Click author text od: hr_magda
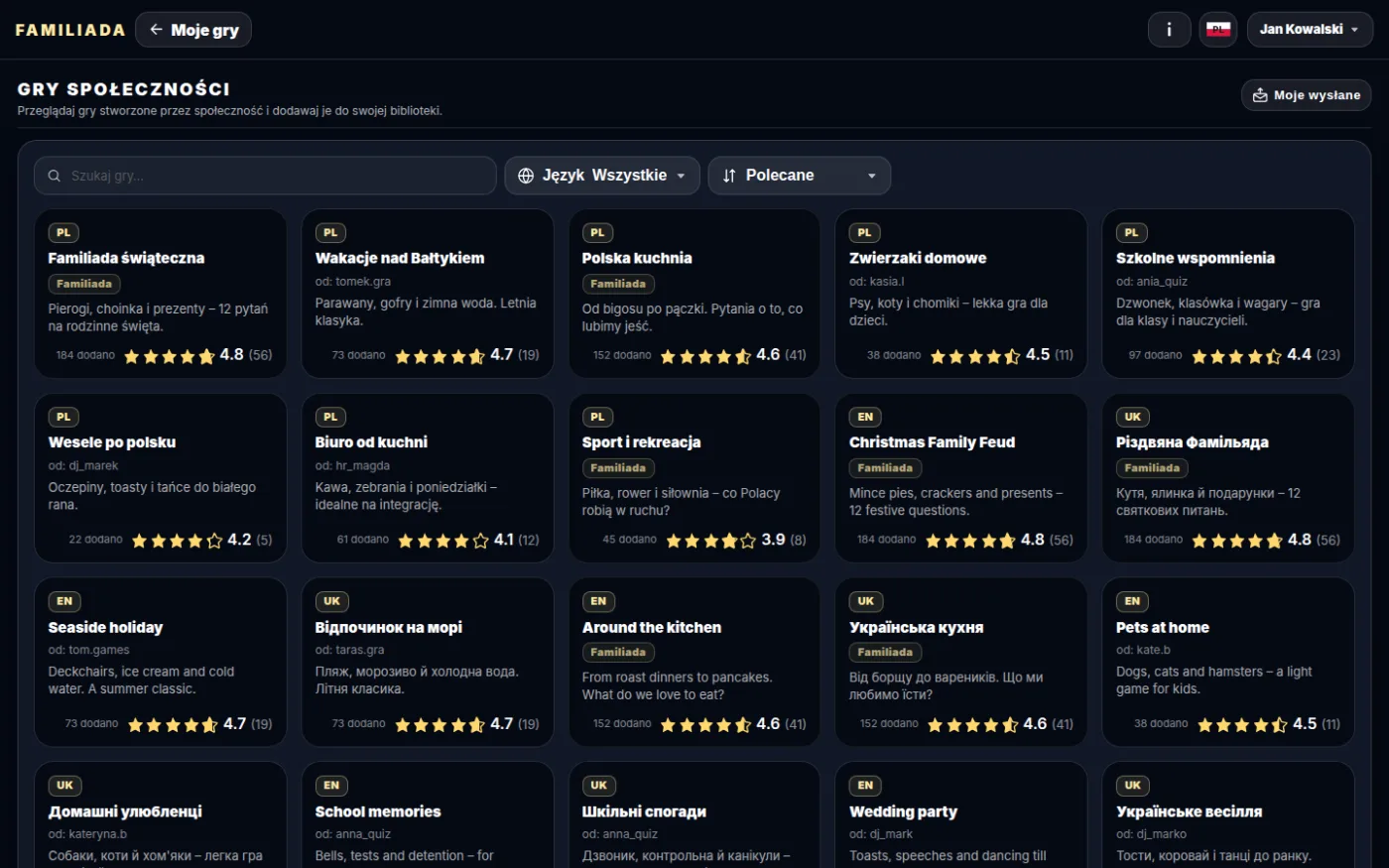This screenshot has width=1389, height=868. coord(352,466)
